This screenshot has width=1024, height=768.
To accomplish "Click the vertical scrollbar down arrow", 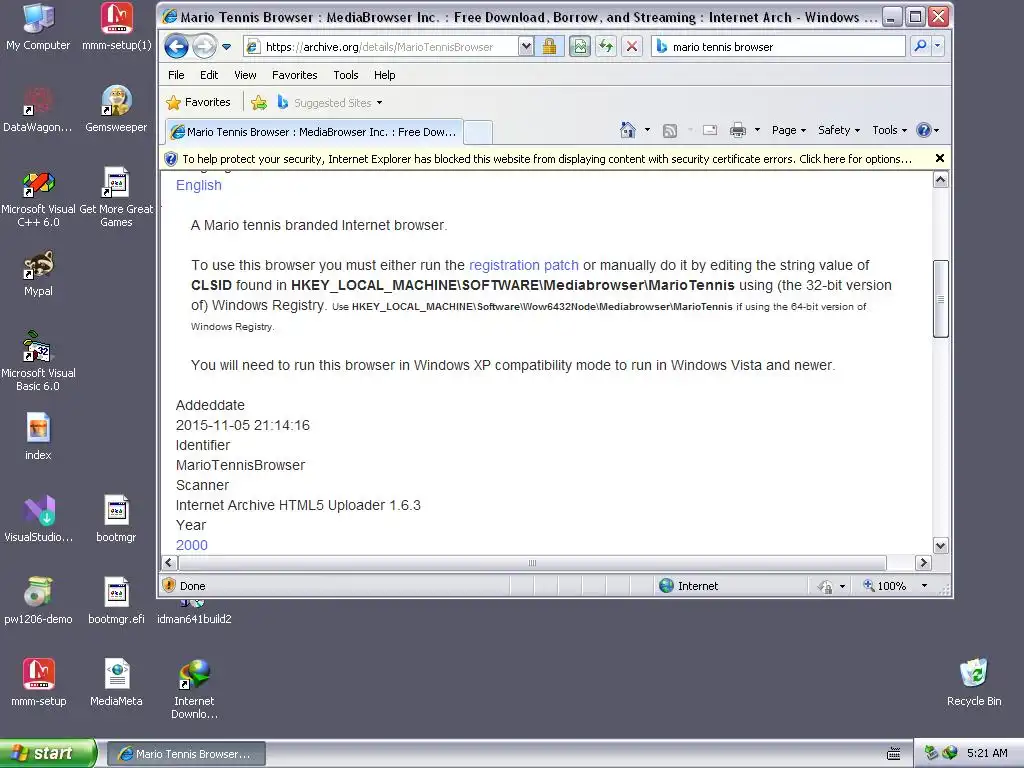I will click(940, 546).
